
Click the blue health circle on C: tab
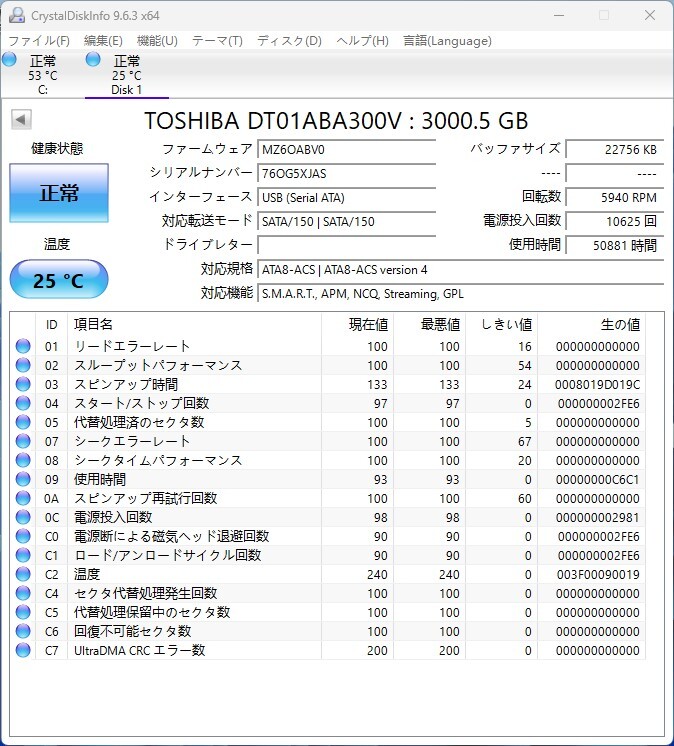pos(10,59)
